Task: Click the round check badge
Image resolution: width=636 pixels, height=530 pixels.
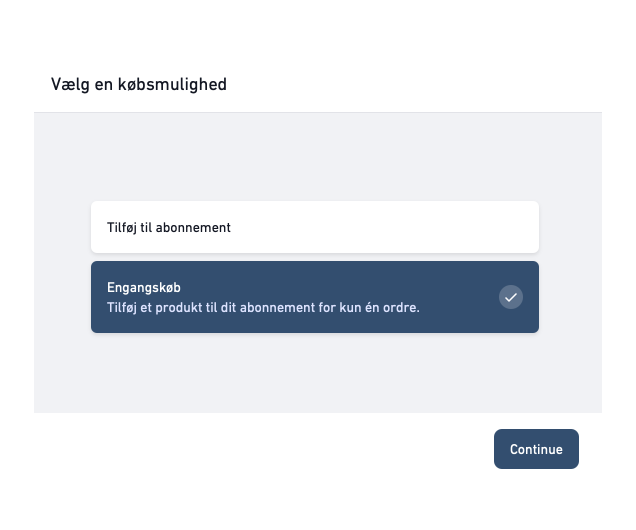Action: (510, 297)
